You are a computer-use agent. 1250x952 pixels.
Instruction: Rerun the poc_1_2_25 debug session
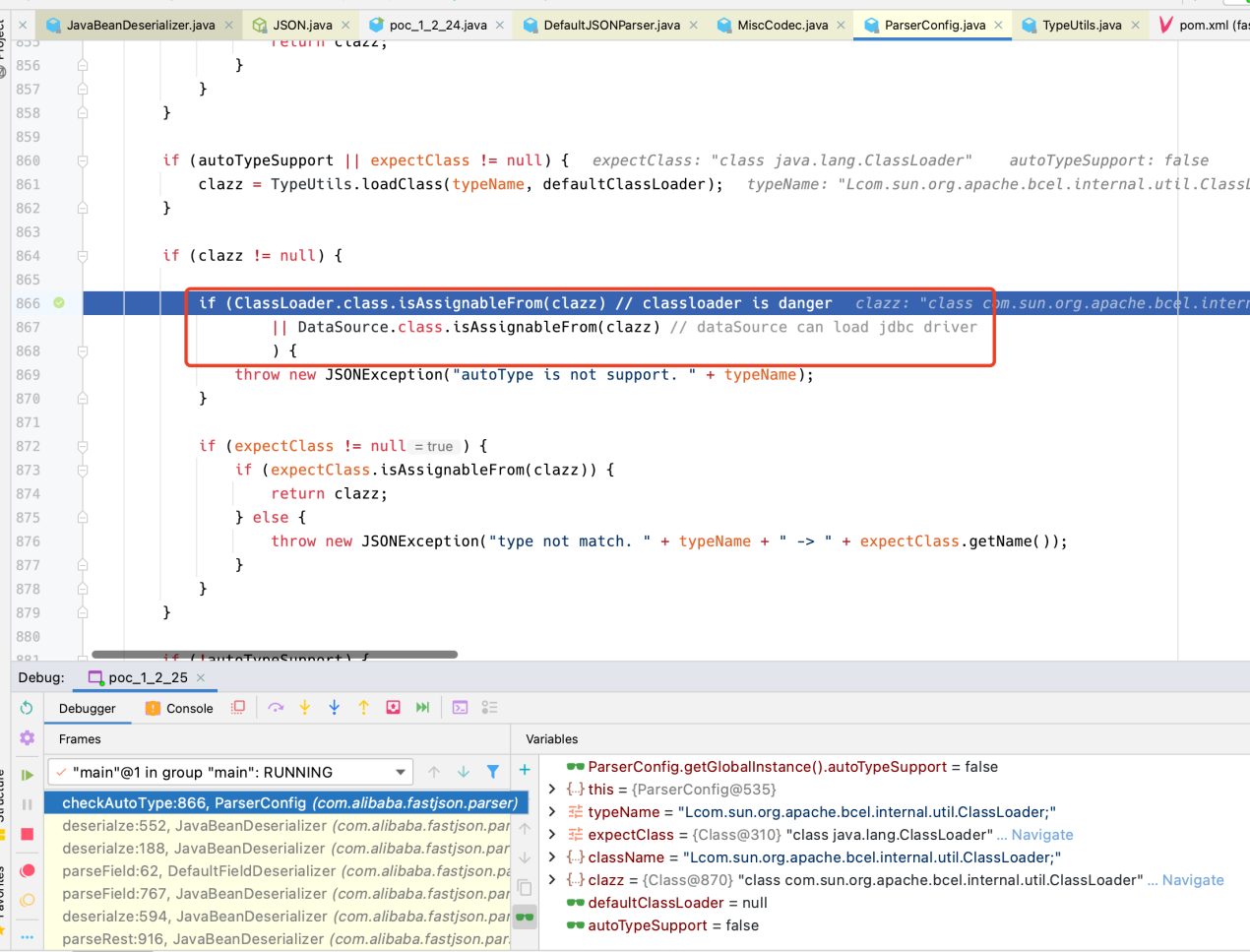(27, 708)
